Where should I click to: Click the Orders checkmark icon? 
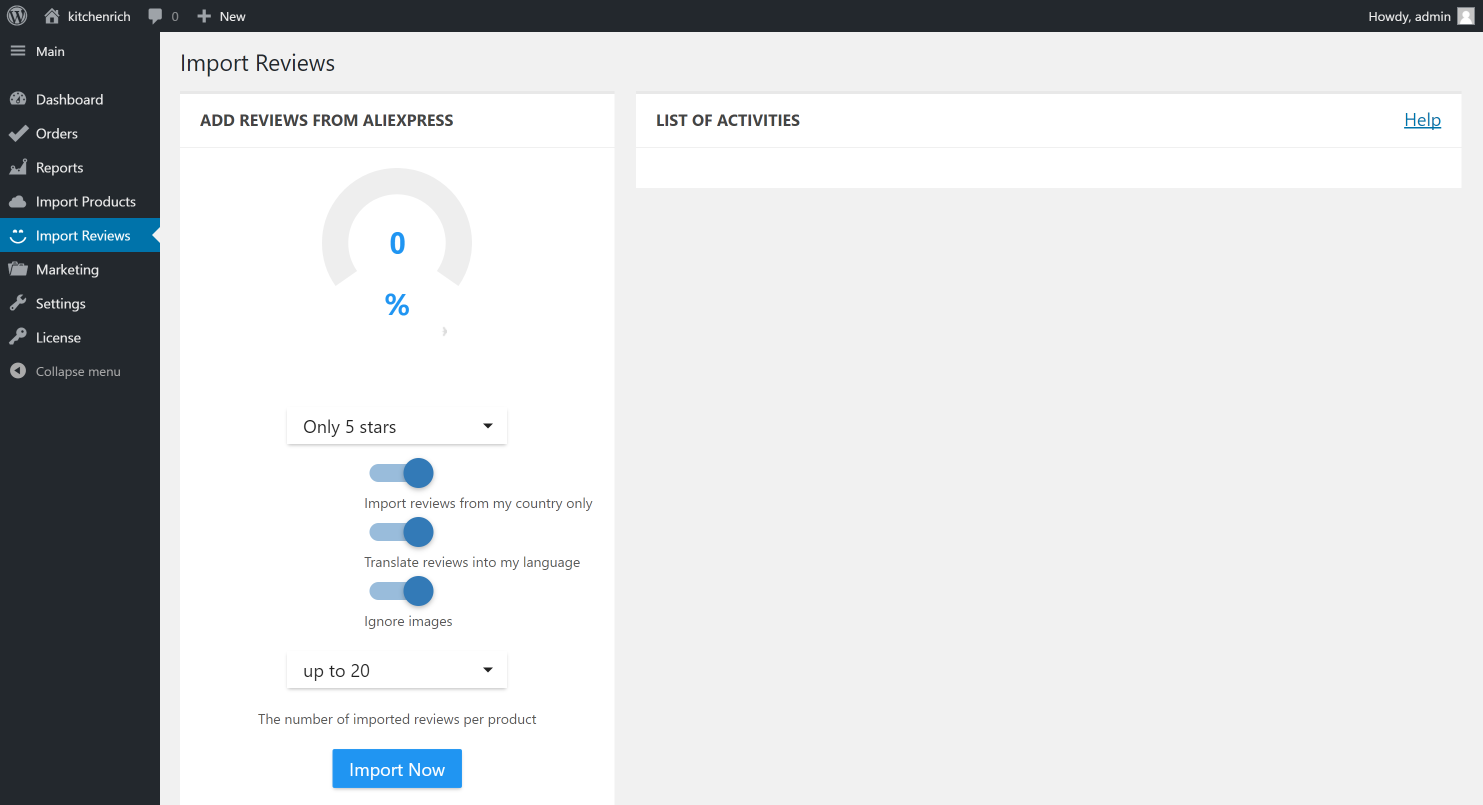point(18,134)
